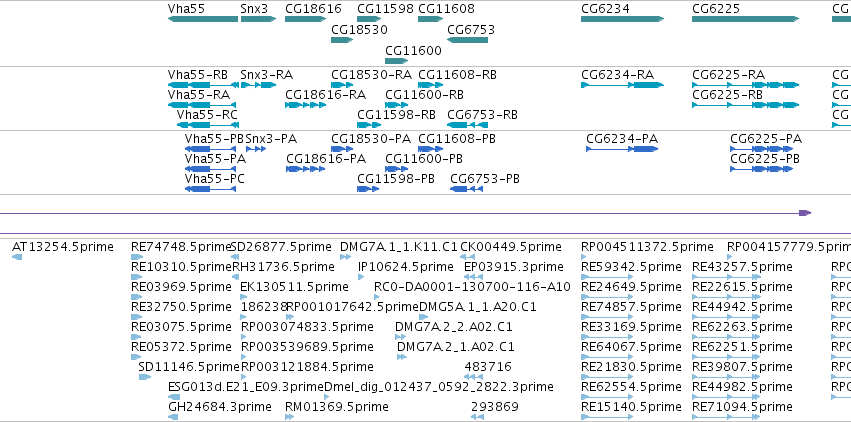Click protein CG6753-PB
This screenshot has height=422, width=851.
(x=466, y=189)
